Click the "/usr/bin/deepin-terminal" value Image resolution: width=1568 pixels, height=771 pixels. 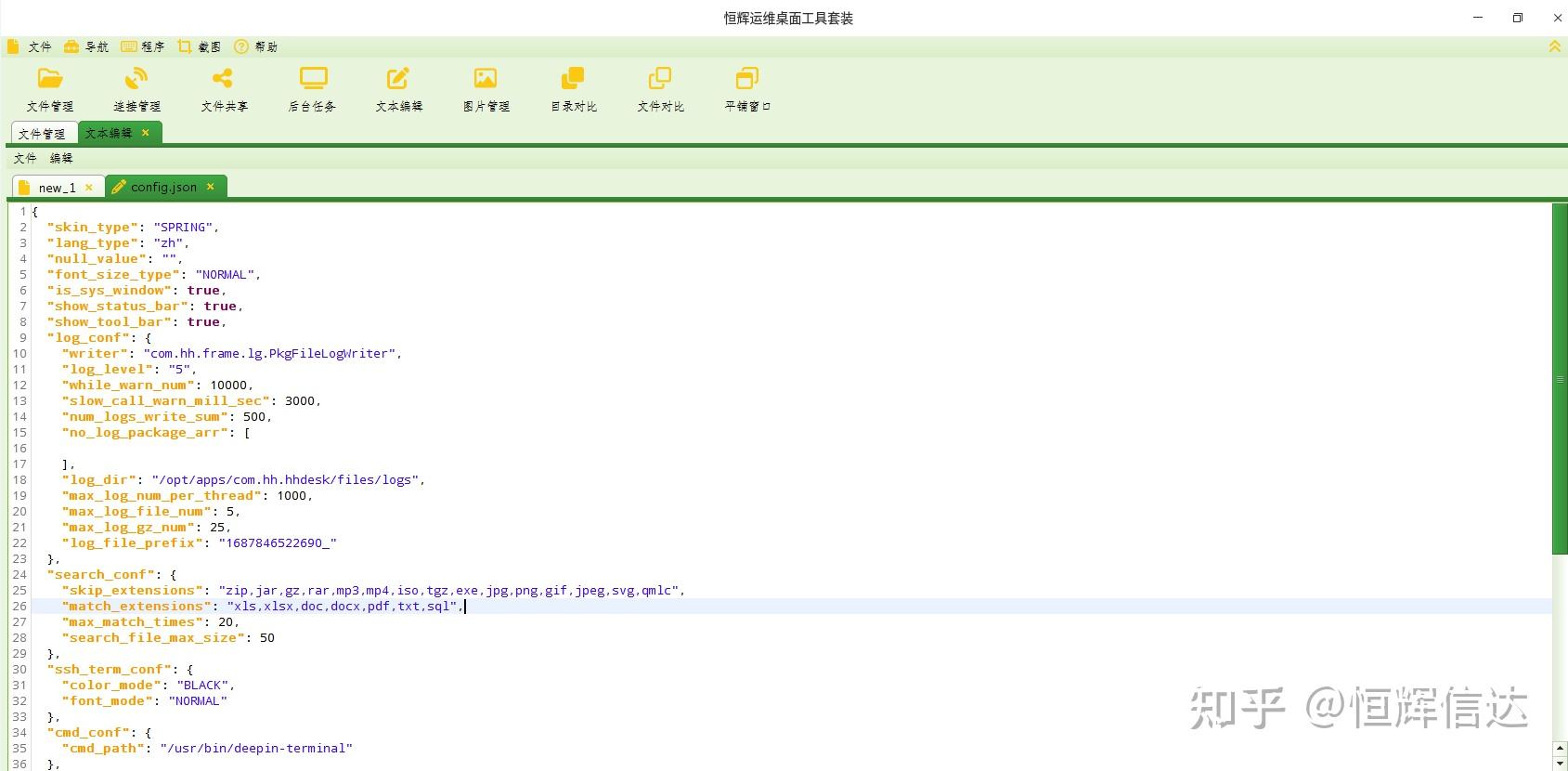pos(257,748)
